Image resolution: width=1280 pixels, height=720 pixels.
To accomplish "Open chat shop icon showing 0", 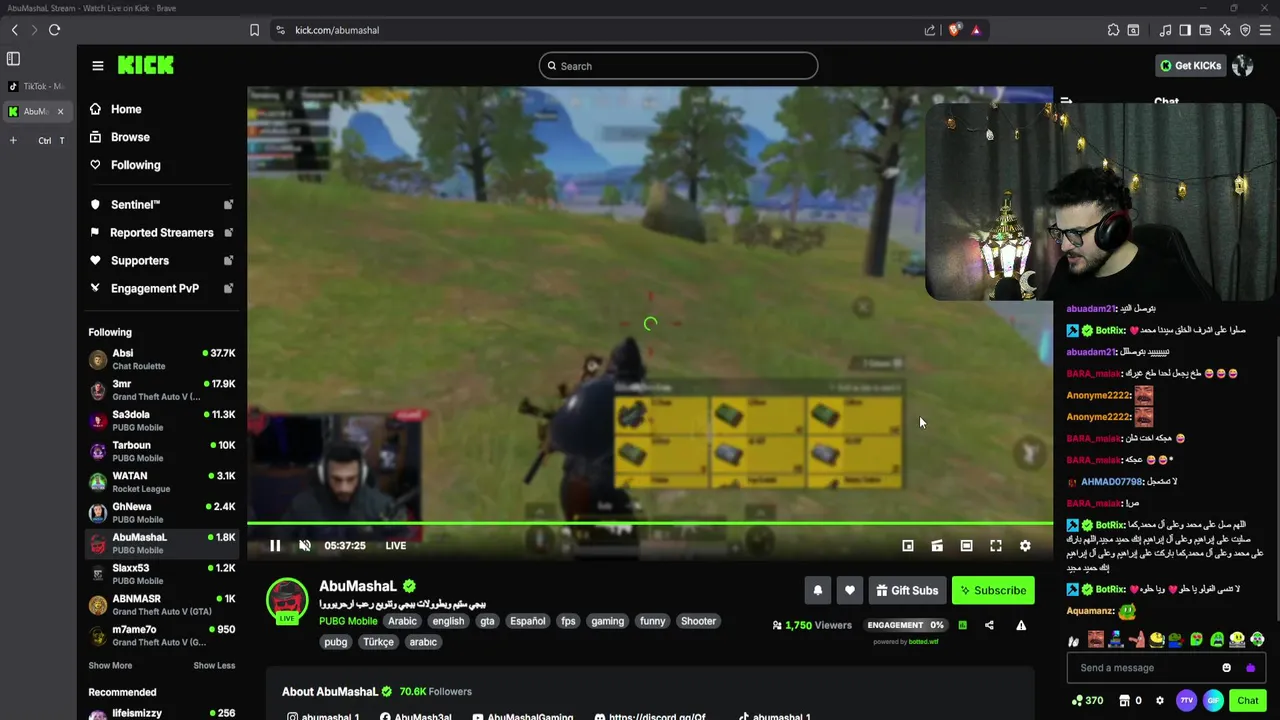I will (1131, 701).
